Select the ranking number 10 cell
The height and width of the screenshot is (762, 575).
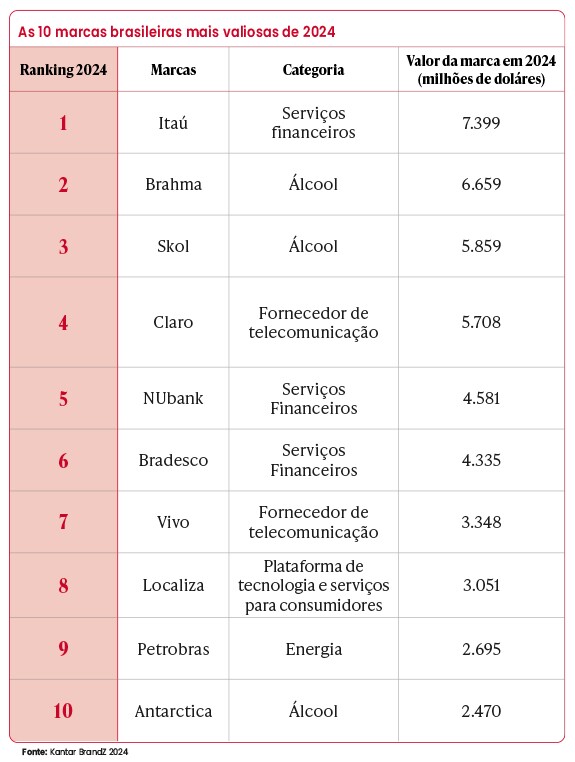(63, 711)
